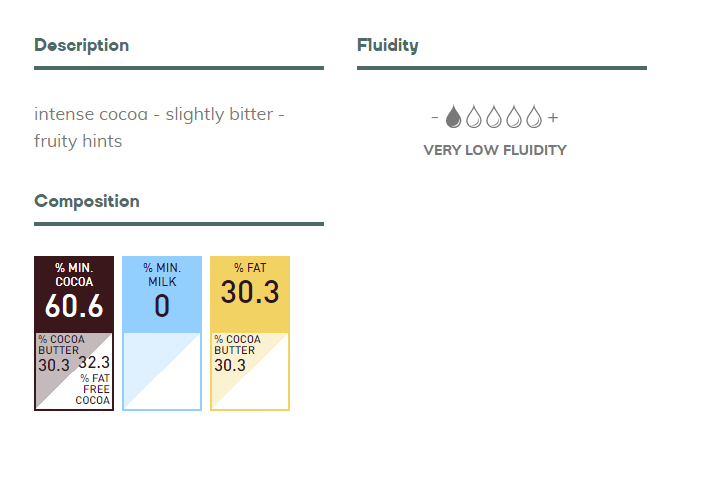Viewport: 717px width, 491px height.
Task: Click the Fluidity heading
Action: 388,45
